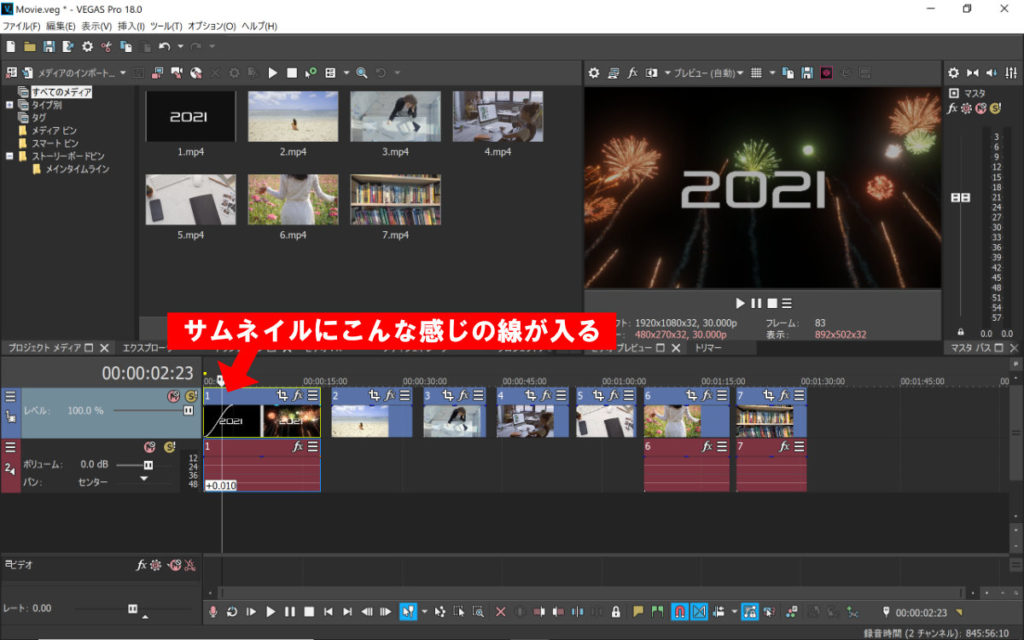This screenshot has width=1024, height=640.
Task: Click the record microphone icon in transport bar
Action: pos(212,611)
